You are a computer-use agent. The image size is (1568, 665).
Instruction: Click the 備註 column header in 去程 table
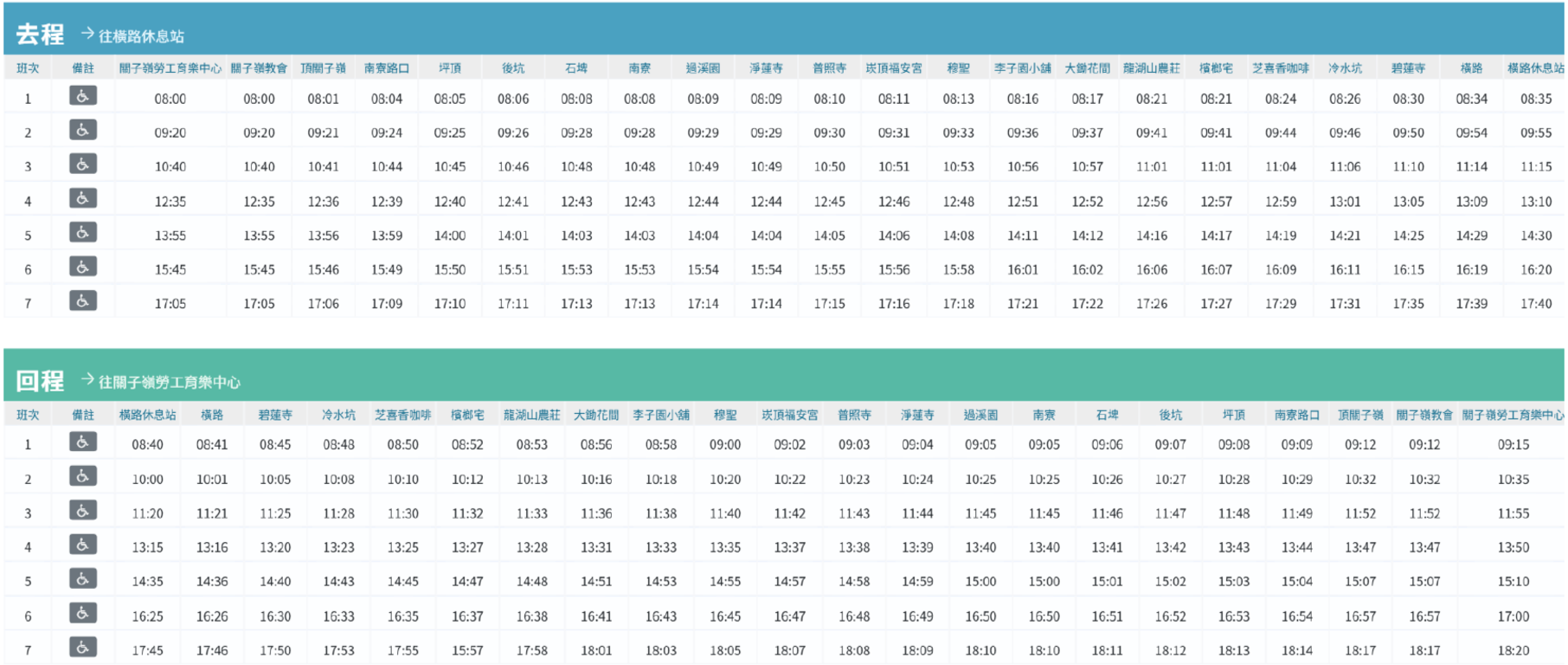(x=83, y=68)
